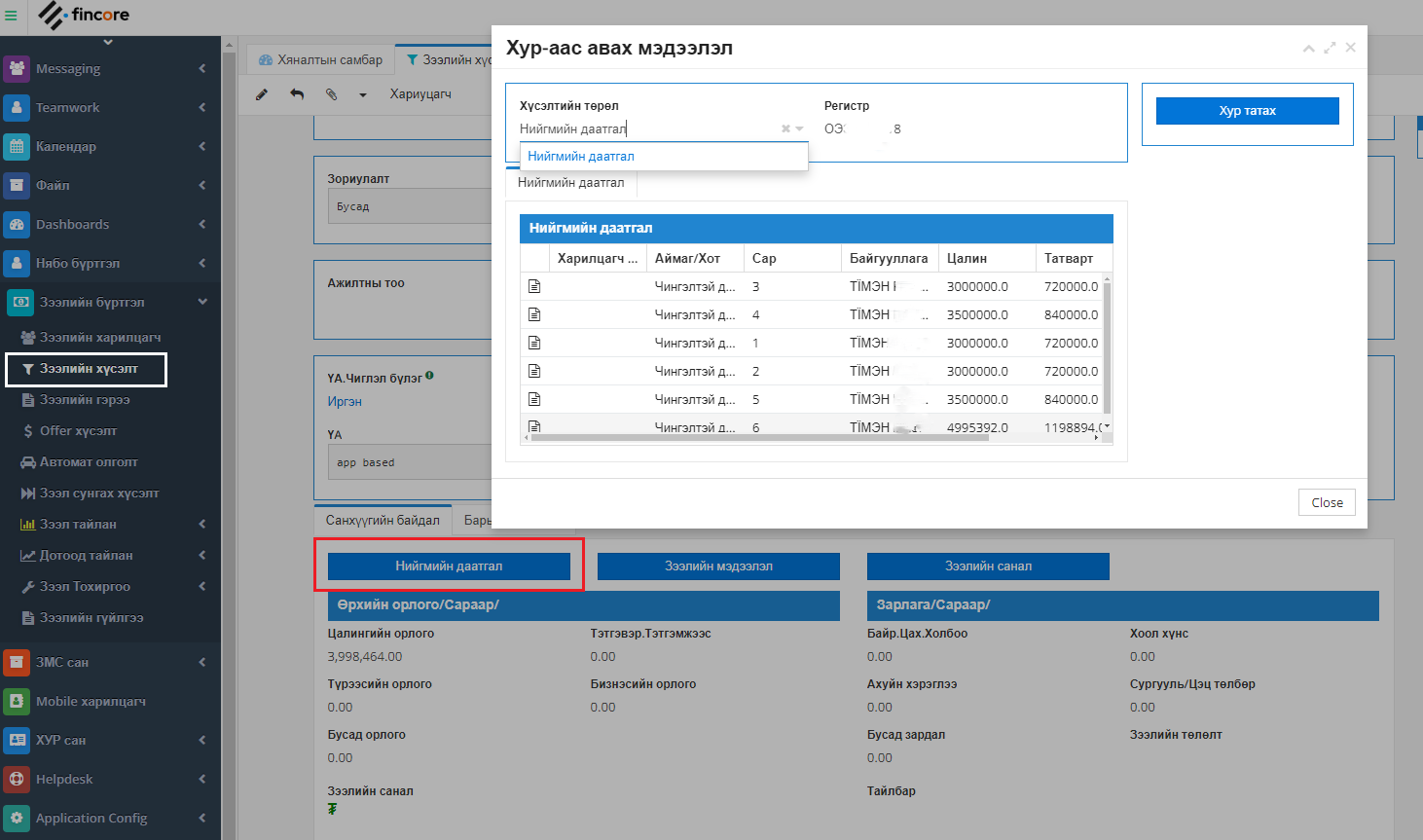The image size is (1423, 840).
Task: Sort by the Сар column header
Action: pos(792,258)
